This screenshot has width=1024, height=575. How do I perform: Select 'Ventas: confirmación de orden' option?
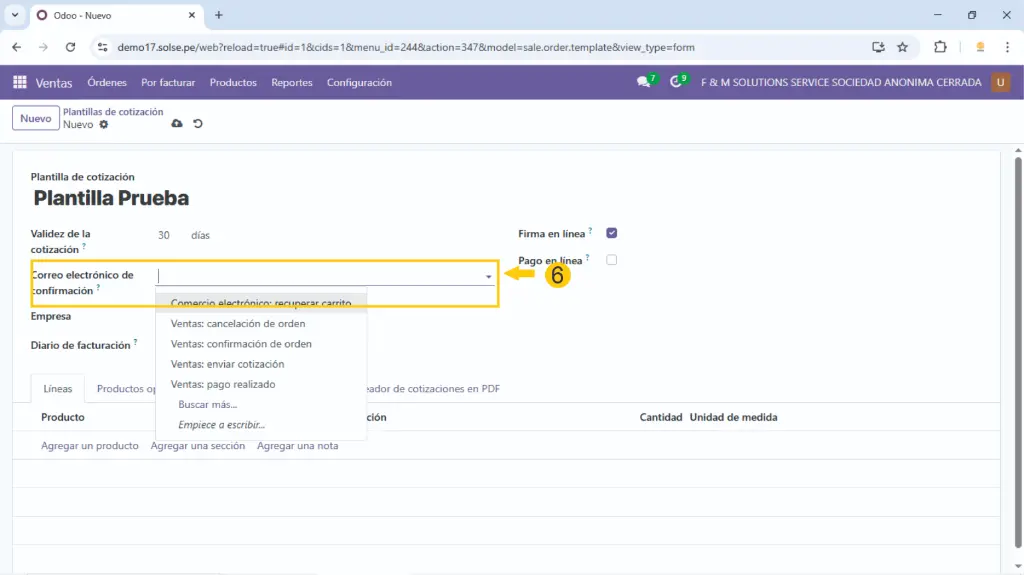(241, 344)
